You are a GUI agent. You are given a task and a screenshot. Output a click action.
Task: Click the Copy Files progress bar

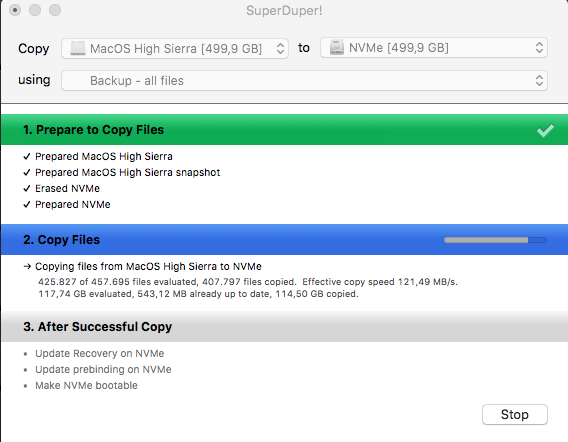(x=496, y=240)
